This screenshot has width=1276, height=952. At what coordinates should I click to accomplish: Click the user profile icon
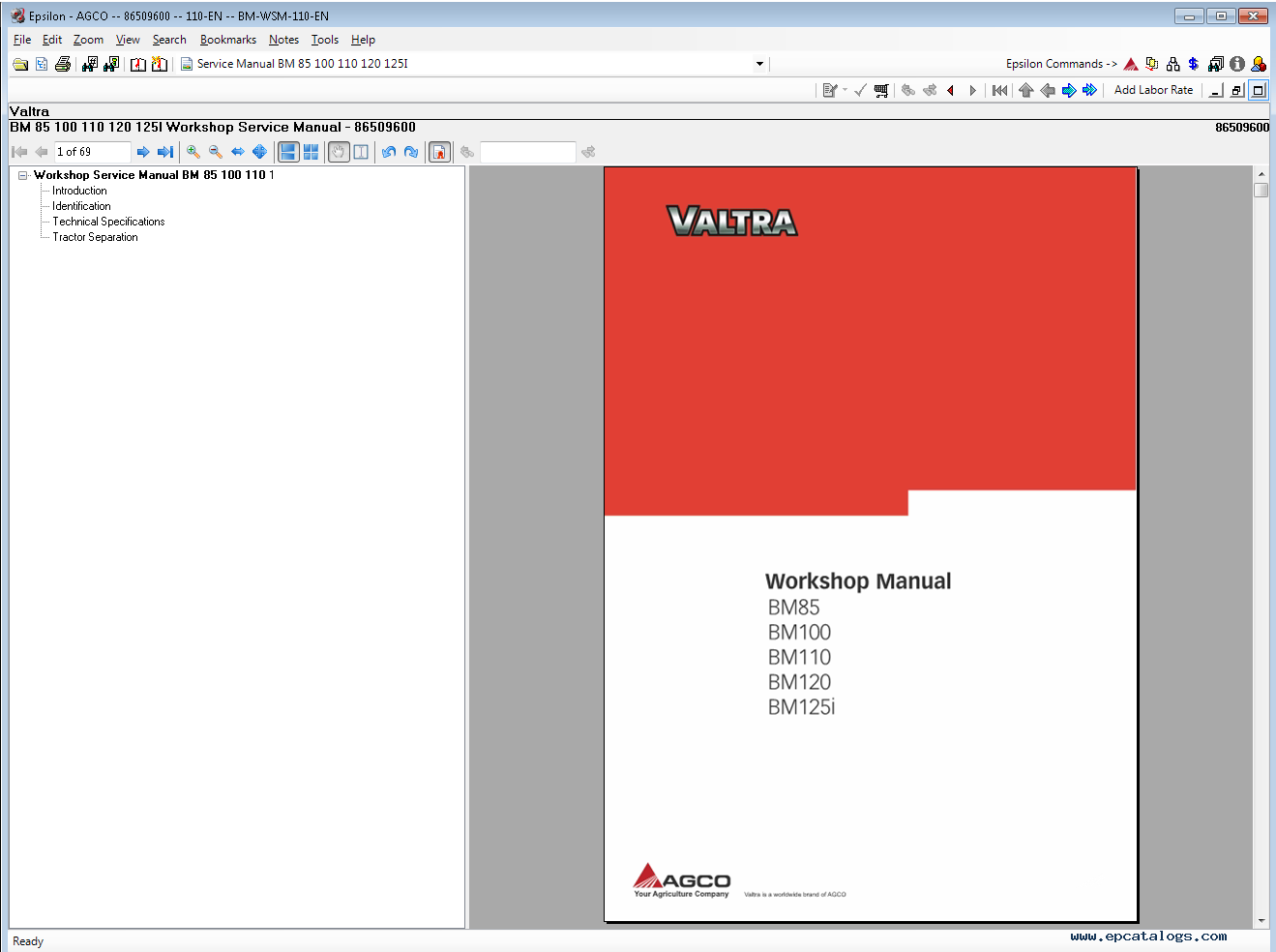tap(1259, 64)
